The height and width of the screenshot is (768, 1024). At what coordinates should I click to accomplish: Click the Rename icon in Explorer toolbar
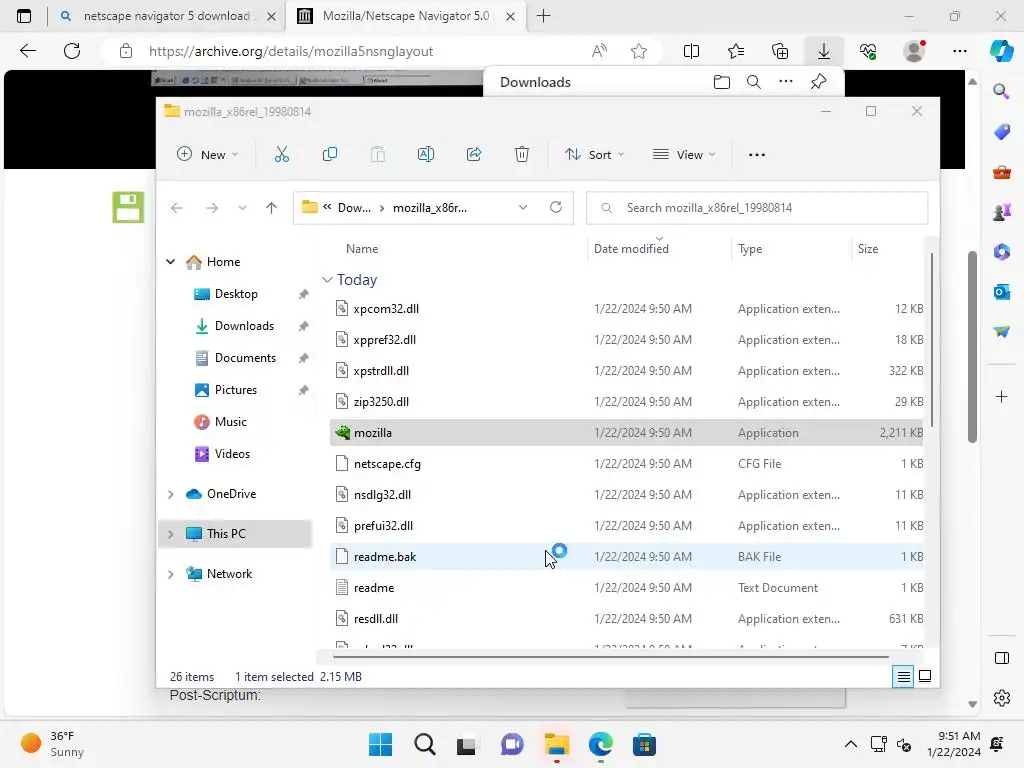click(426, 155)
